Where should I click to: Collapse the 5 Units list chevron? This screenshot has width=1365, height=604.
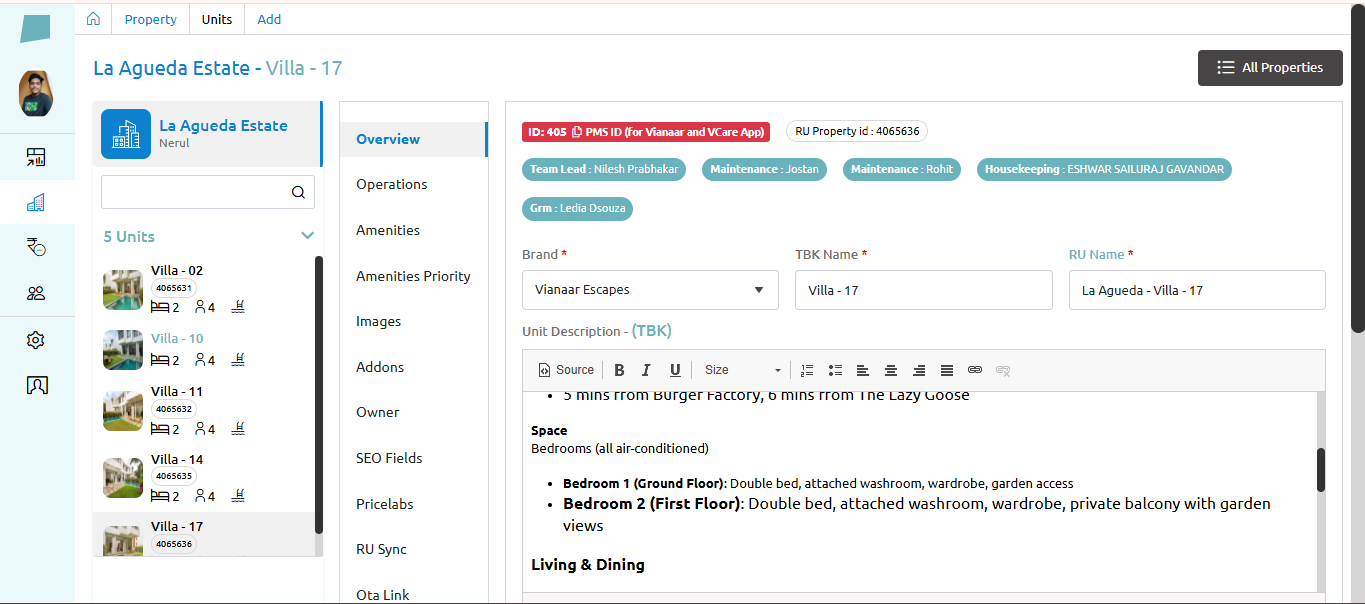[307, 236]
